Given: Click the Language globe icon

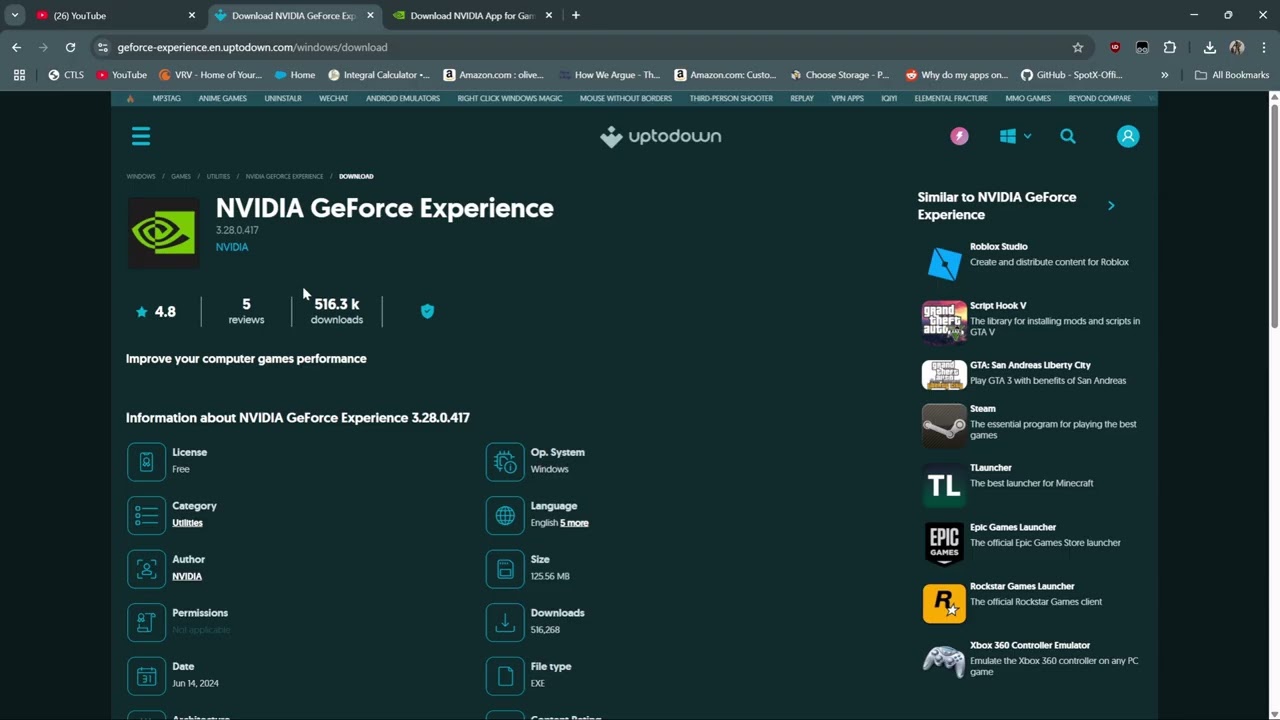Looking at the screenshot, I should tap(505, 515).
